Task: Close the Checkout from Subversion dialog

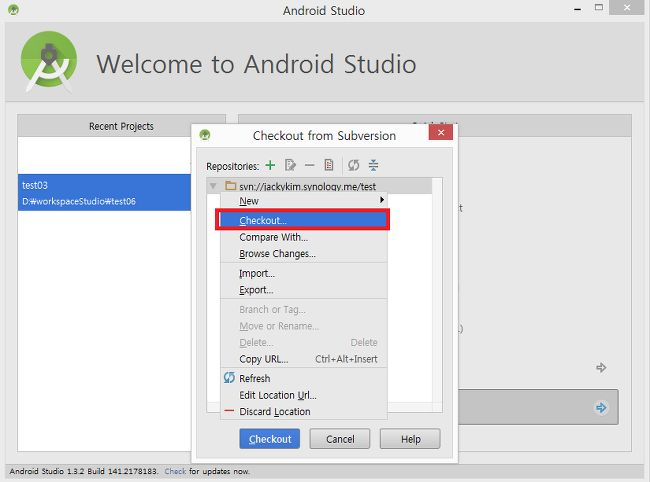Action: point(441,133)
